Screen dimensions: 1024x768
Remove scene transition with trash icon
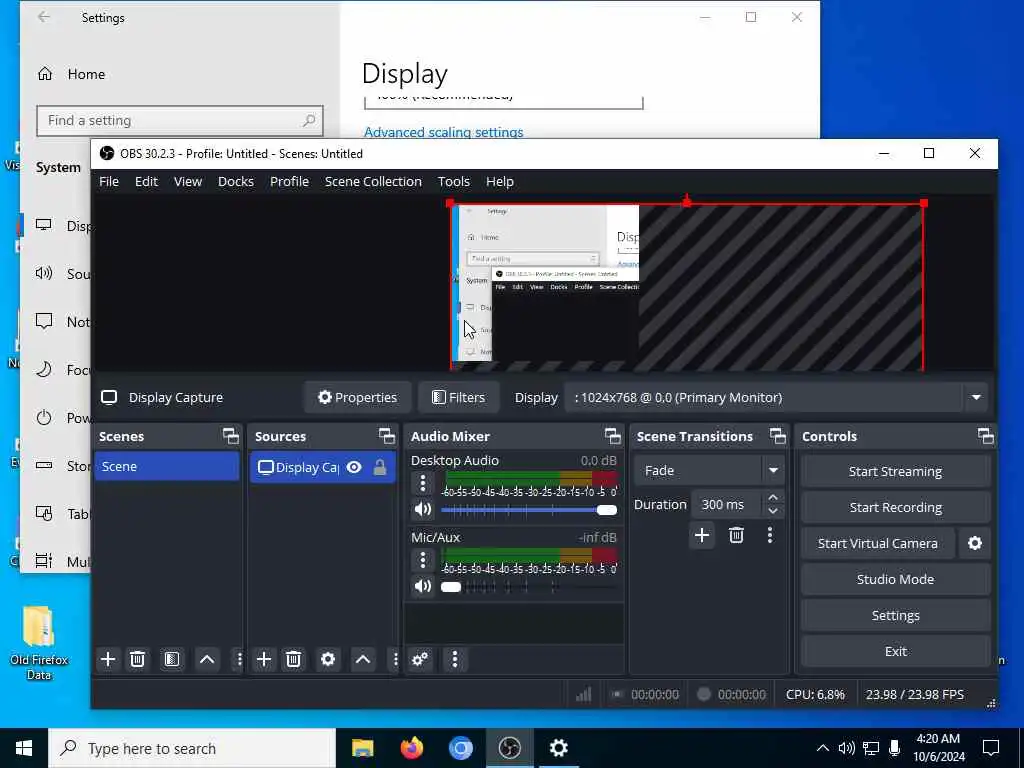coord(736,536)
